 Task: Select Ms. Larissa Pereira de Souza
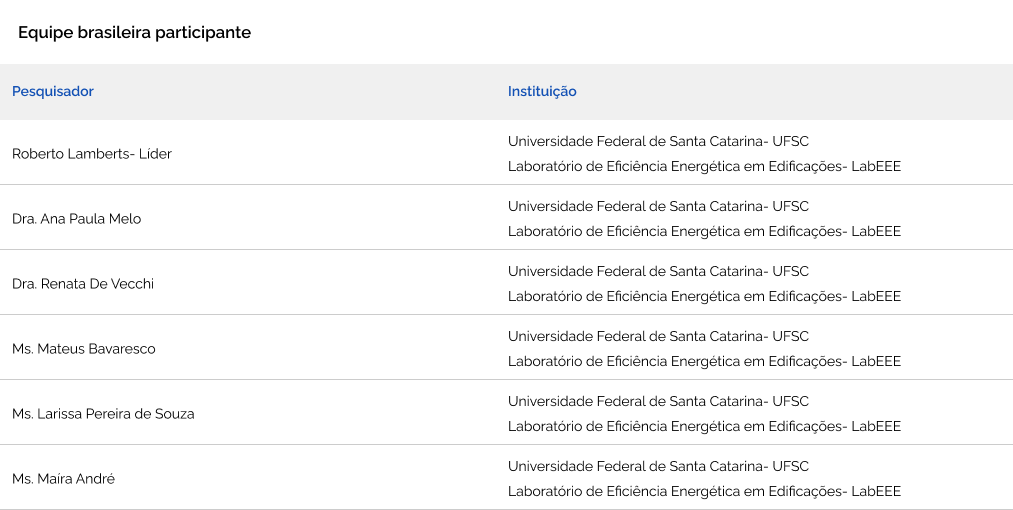[103, 414]
